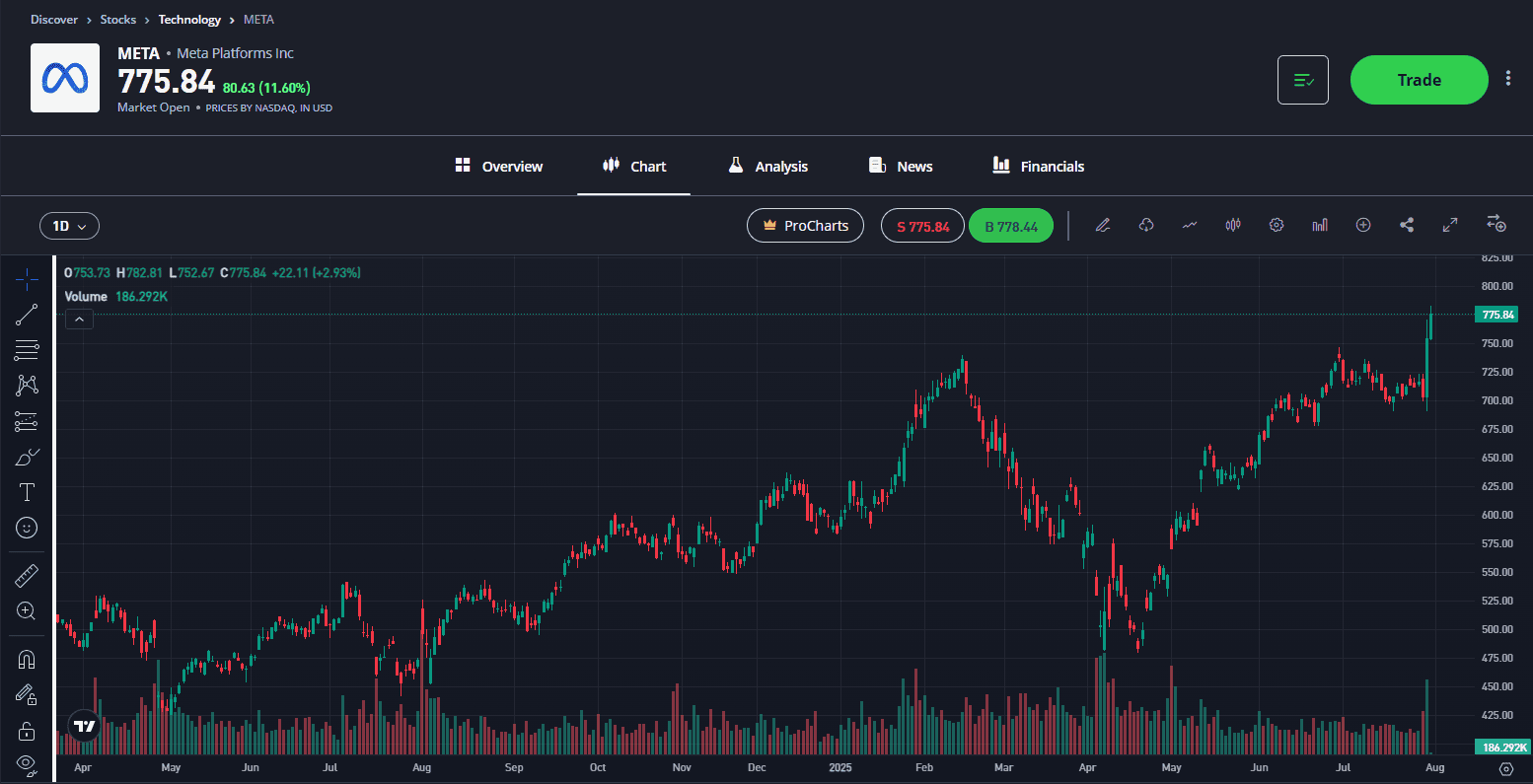Expand chart to fullscreen
The image size is (1533, 784).
click(1450, 226)
